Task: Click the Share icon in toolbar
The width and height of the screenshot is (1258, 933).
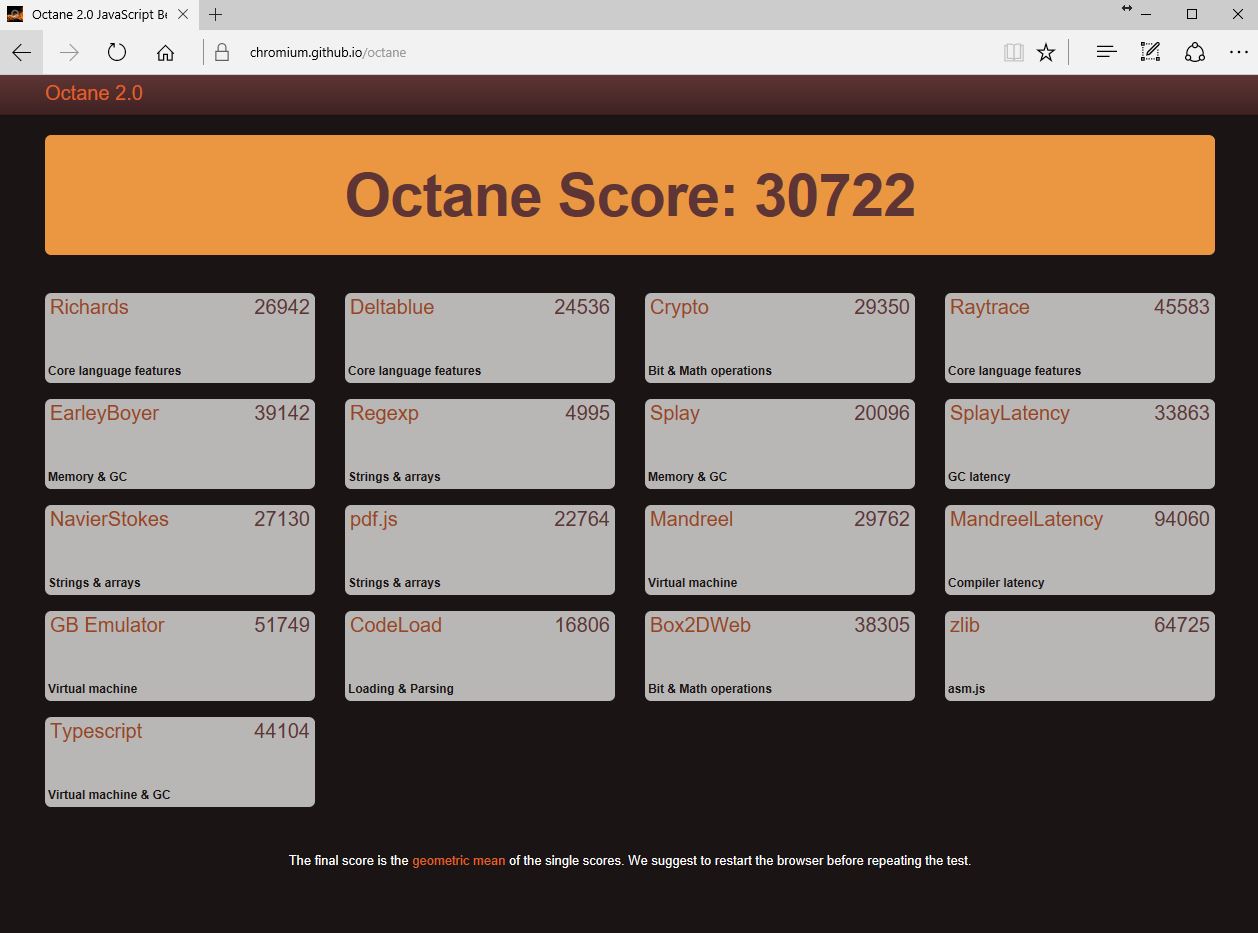Action: 1195,52
